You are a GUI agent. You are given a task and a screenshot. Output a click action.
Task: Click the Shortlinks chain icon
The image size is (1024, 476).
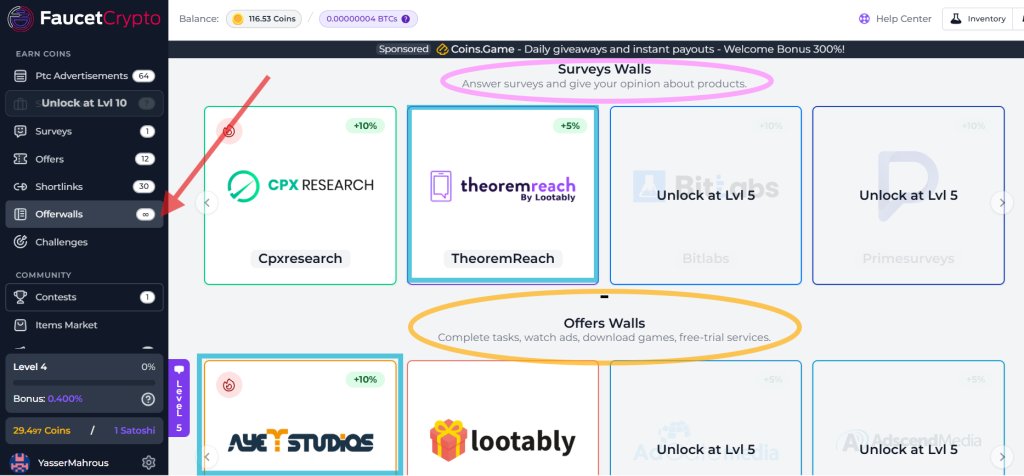(x=20, y=187)
